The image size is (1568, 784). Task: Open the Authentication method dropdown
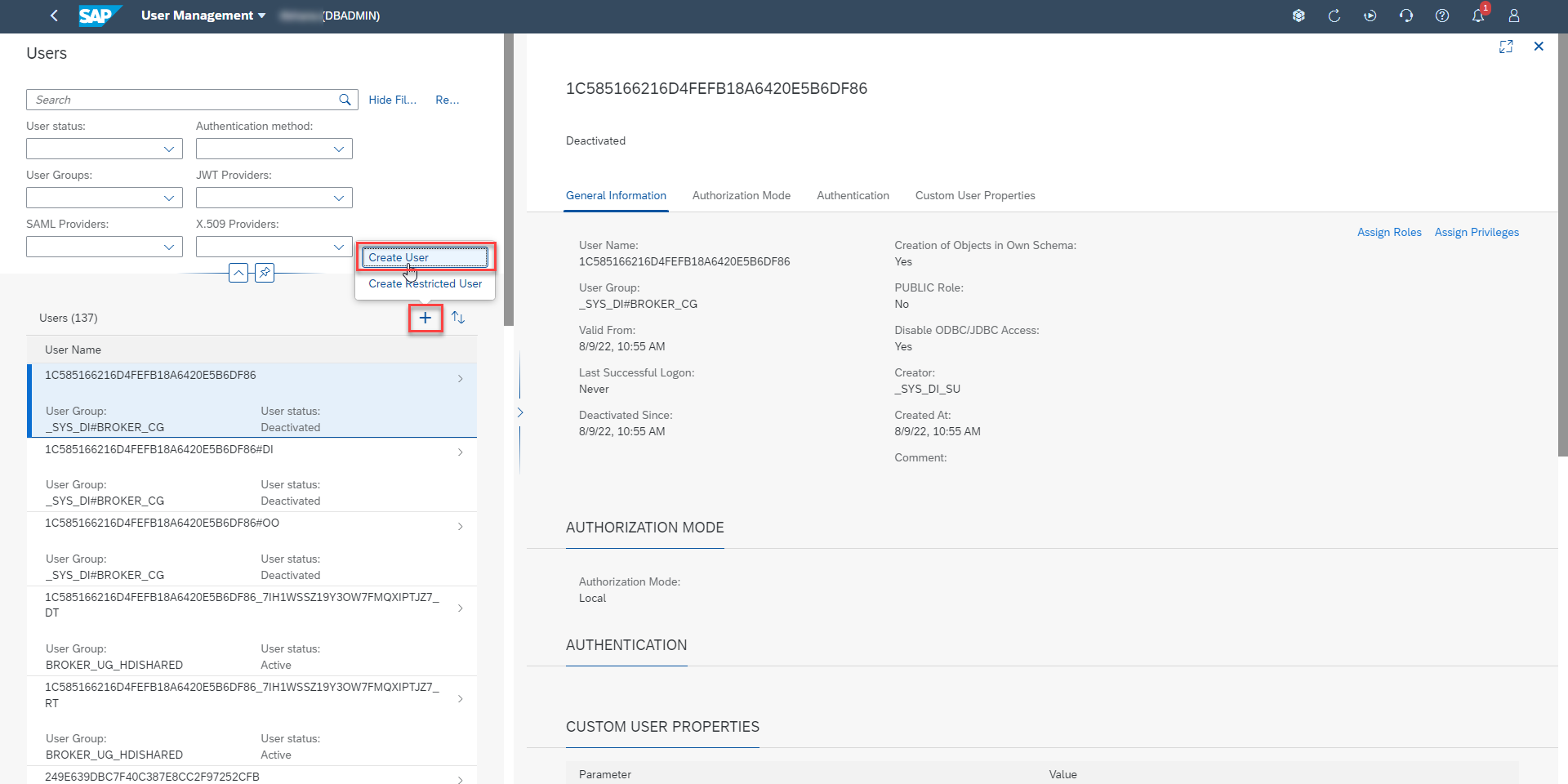click(274, 149)
